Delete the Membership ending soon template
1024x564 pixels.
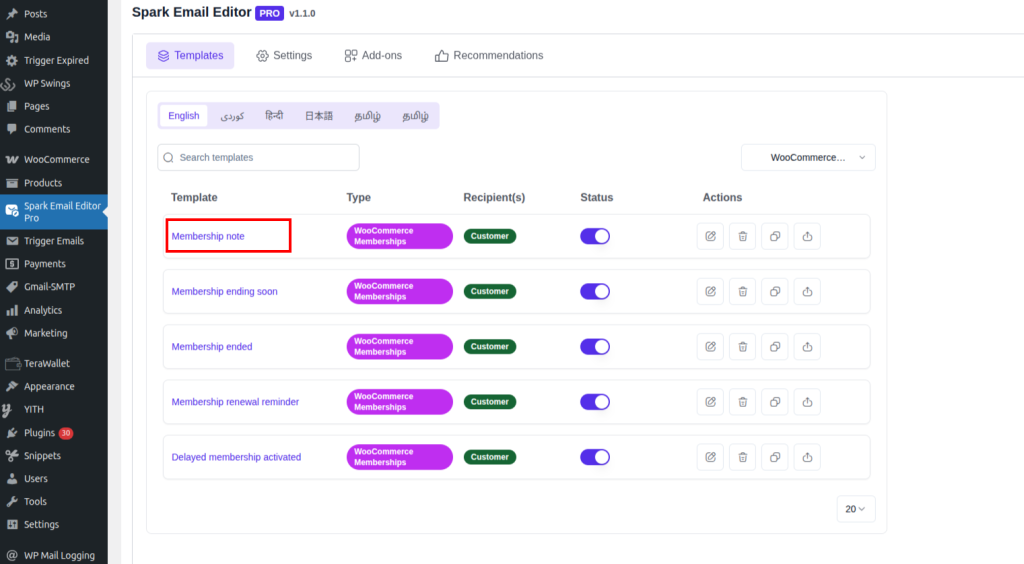pos(742,292)
